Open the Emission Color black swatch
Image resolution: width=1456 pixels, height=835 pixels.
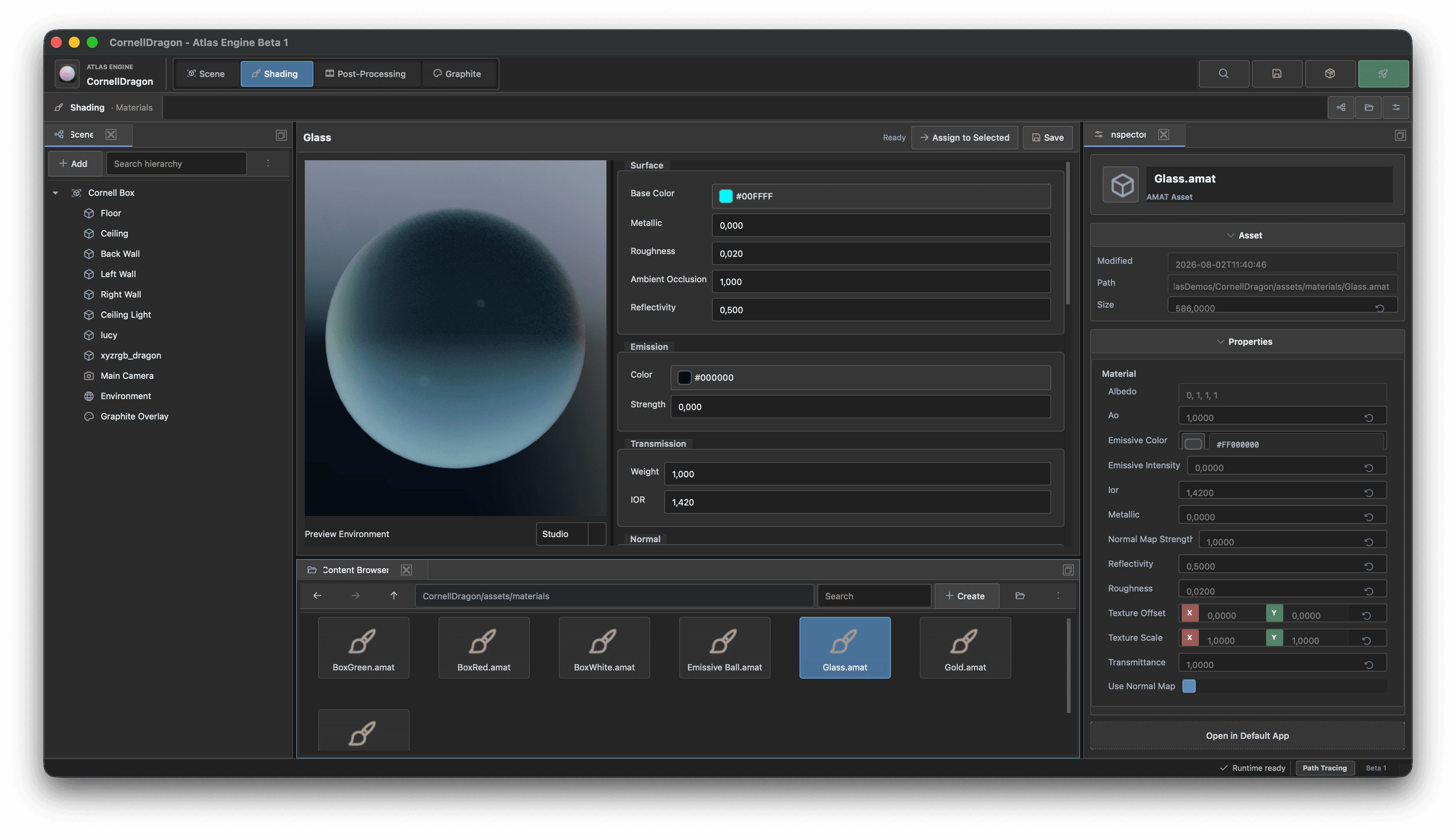click(685, 377)
